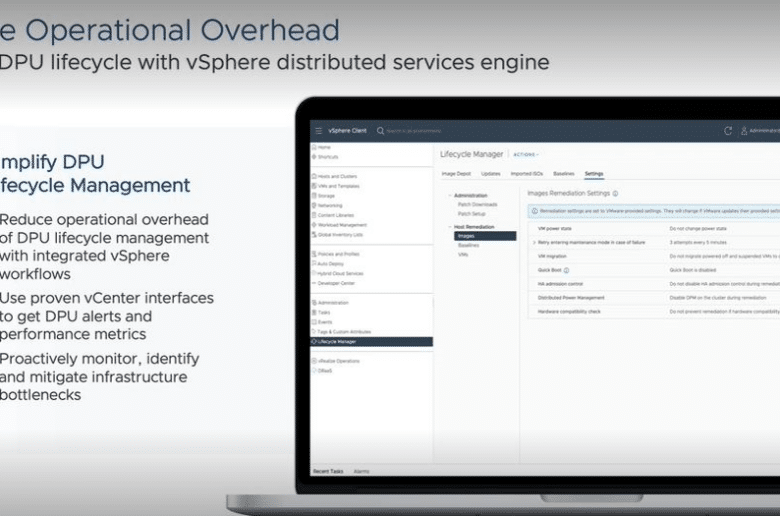Click the vRealize Operations icon

point(314,361)
